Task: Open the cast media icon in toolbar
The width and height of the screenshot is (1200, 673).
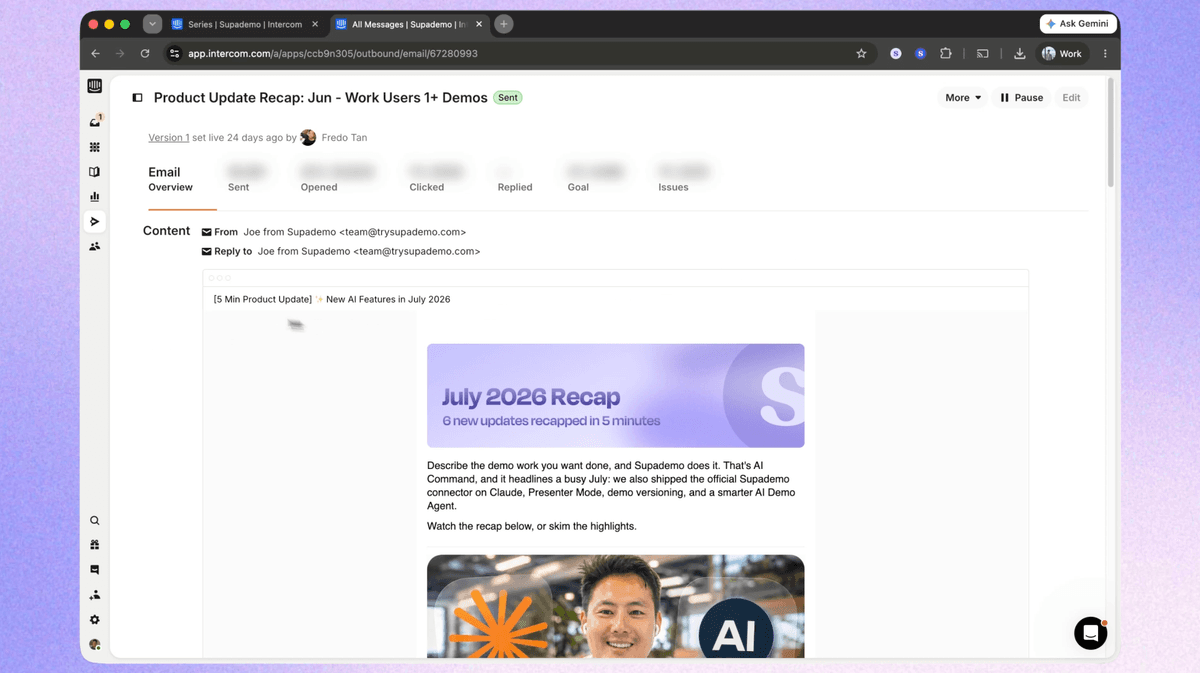Action: (x=982, y=54)
